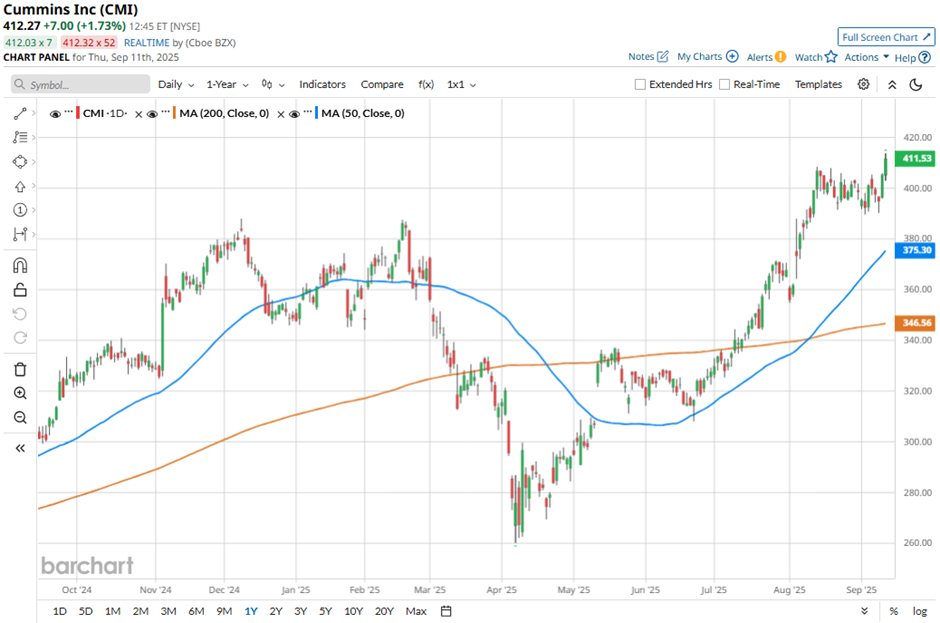Screen dimensions: 940x623
Task: Open the f(x) expressions menu
Action: (x=426, y=85)
